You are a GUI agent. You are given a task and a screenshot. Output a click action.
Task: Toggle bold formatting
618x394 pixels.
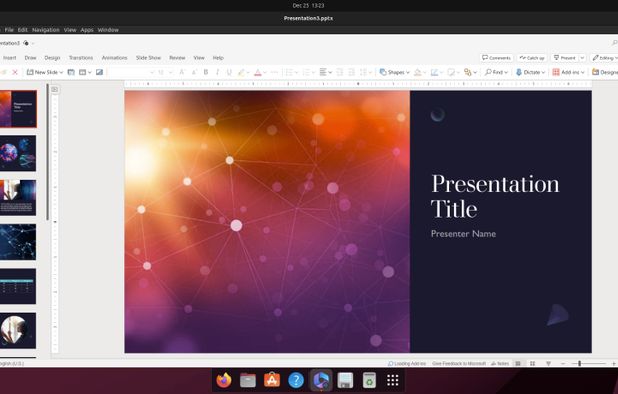[206, 72]
